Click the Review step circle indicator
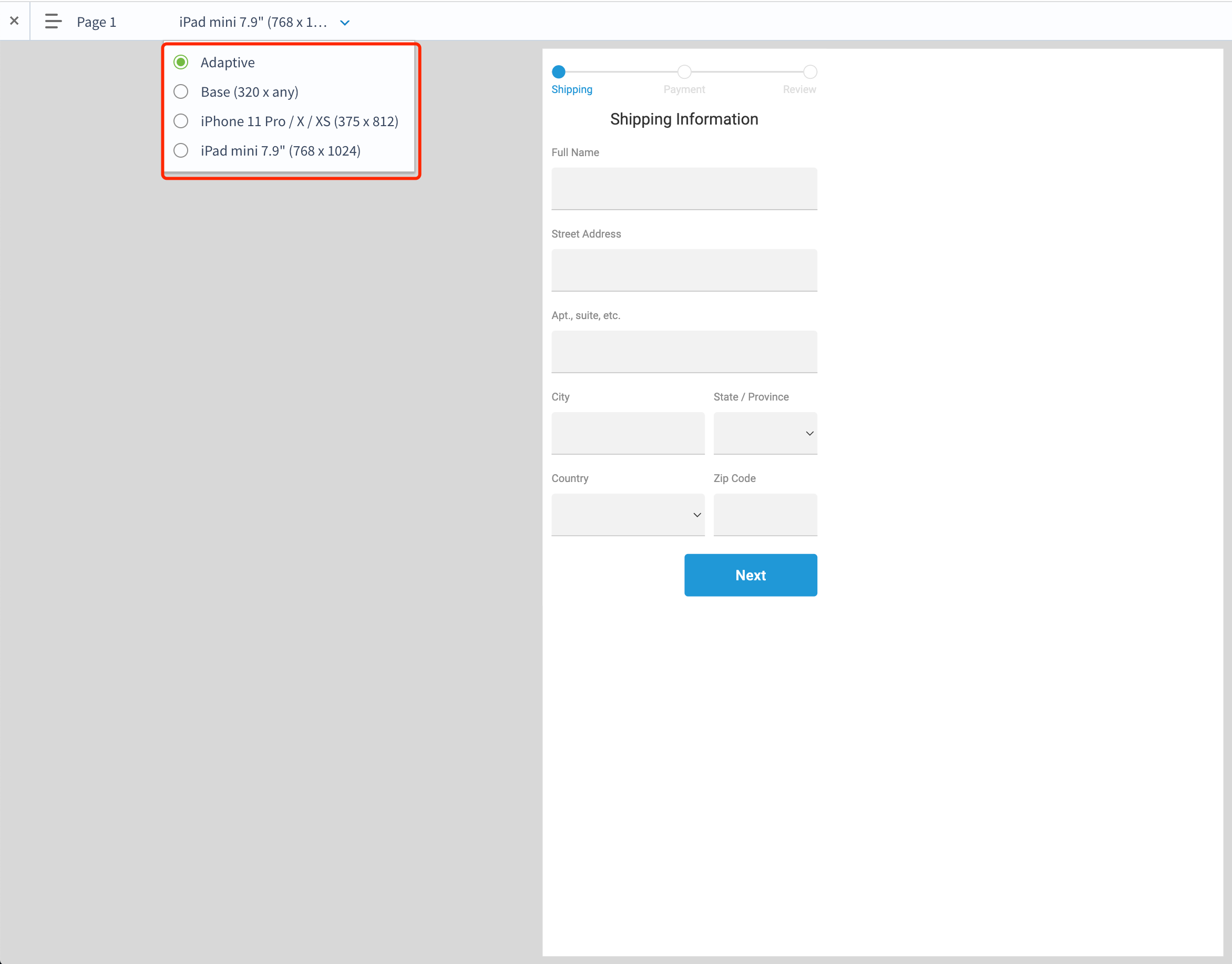The image size is (1232, 964). click(810, 71)
